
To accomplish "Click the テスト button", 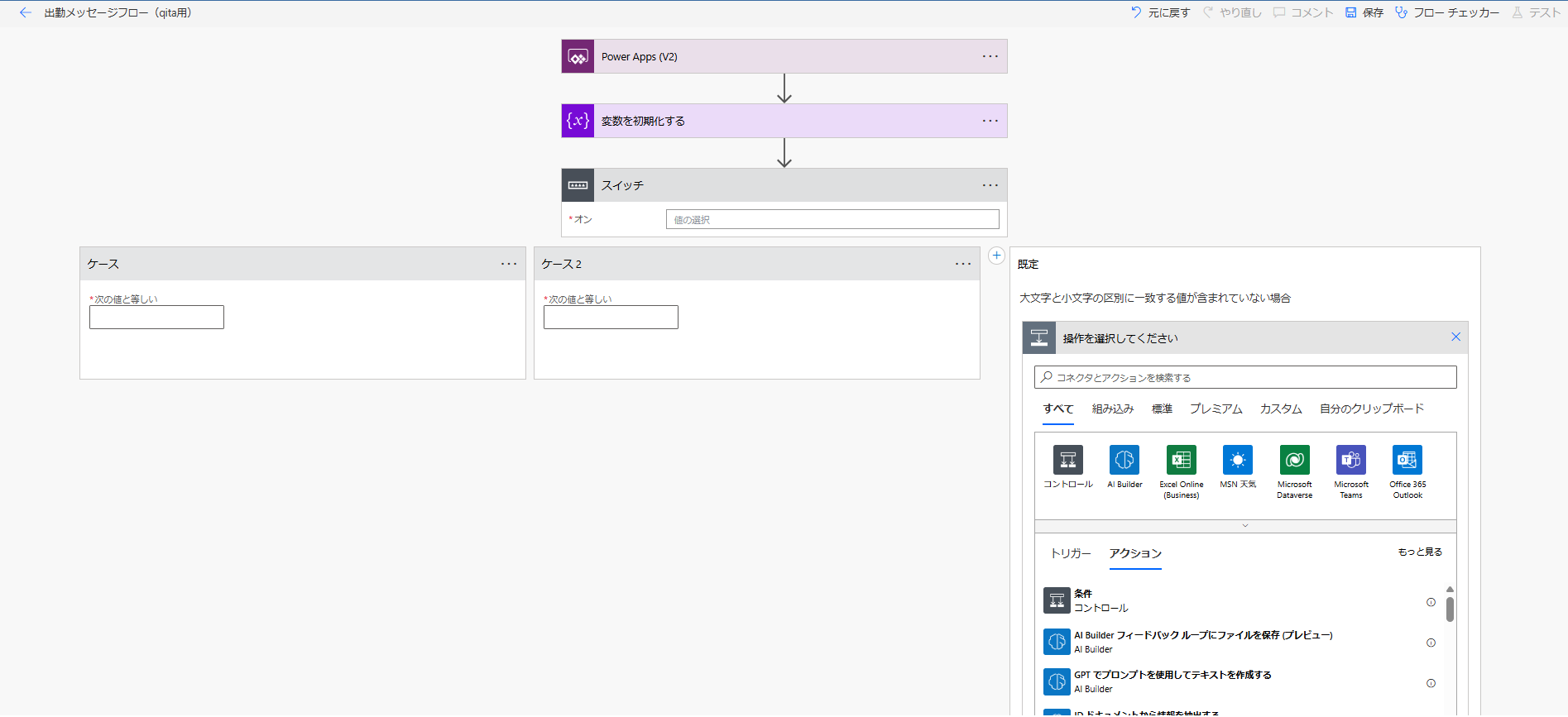I will tap(1536, 12).
